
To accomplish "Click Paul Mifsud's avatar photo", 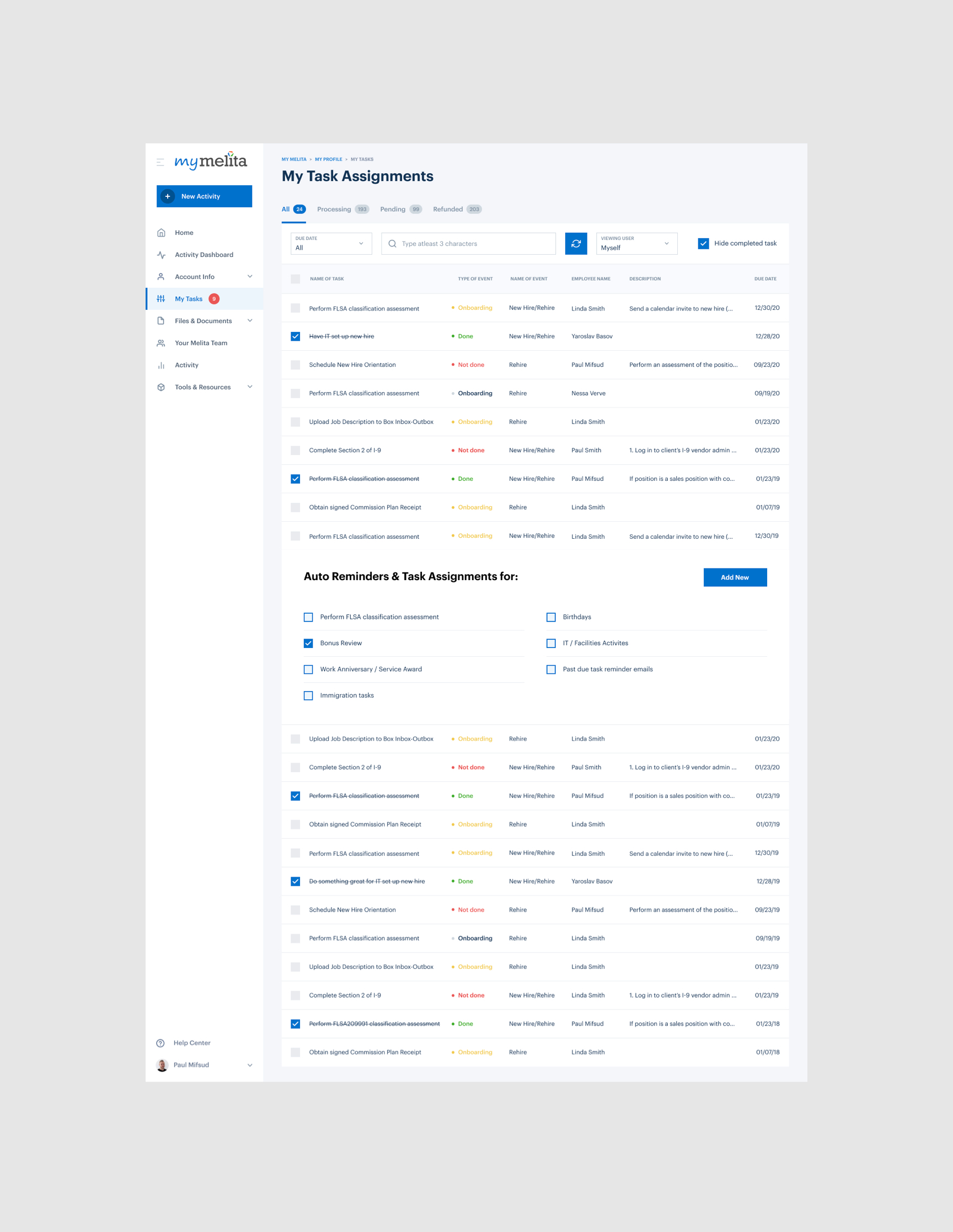I will (x=162, y=1065).
